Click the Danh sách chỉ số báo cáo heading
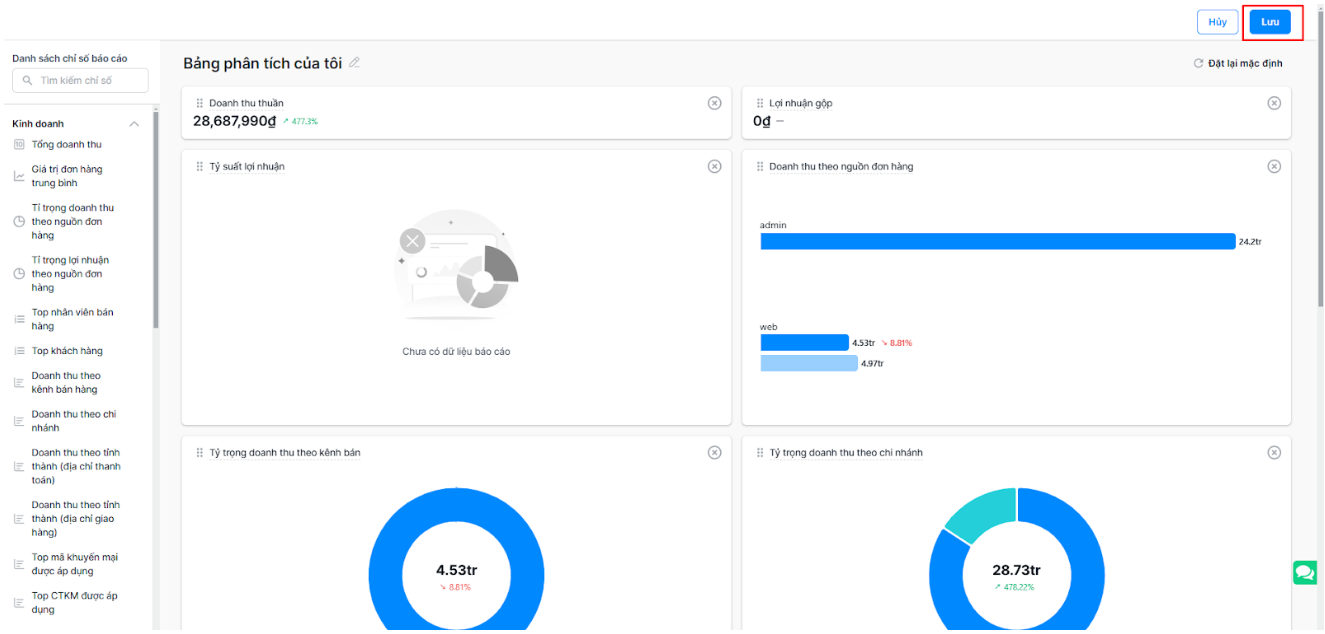1325x634 pixels. click(70, 58)
